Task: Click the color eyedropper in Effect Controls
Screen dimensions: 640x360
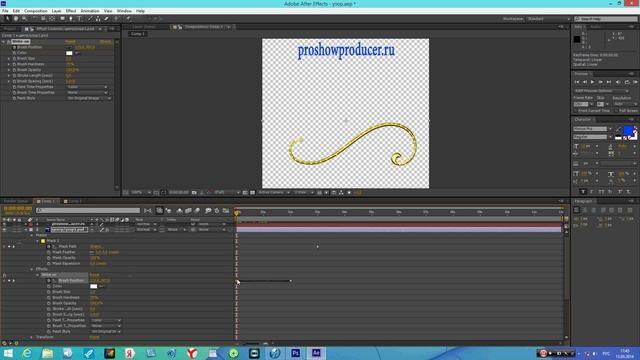Action: (x=77, y=53)
